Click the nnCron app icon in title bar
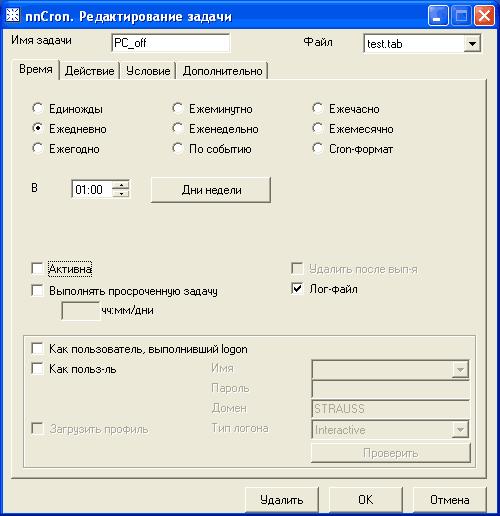This screenshot has height=516, width=500. (x=13, y=15)
